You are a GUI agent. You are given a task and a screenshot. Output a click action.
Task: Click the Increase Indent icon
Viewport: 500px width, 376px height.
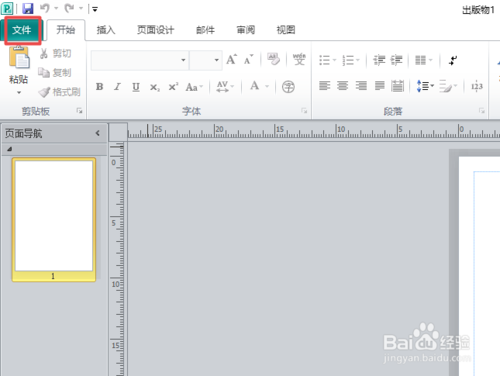tap(396, 60)
